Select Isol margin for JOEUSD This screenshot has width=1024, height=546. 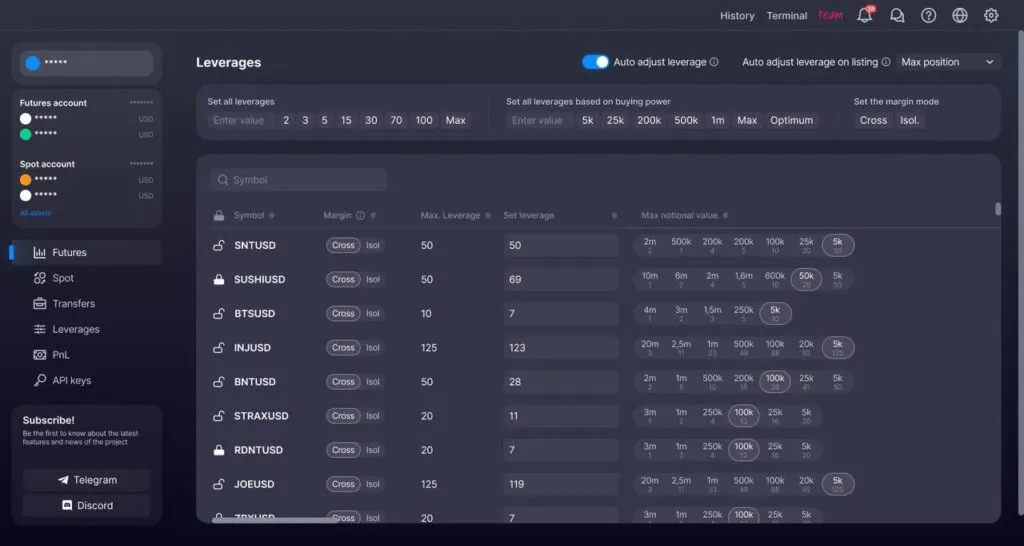click(x=373, y=484)
